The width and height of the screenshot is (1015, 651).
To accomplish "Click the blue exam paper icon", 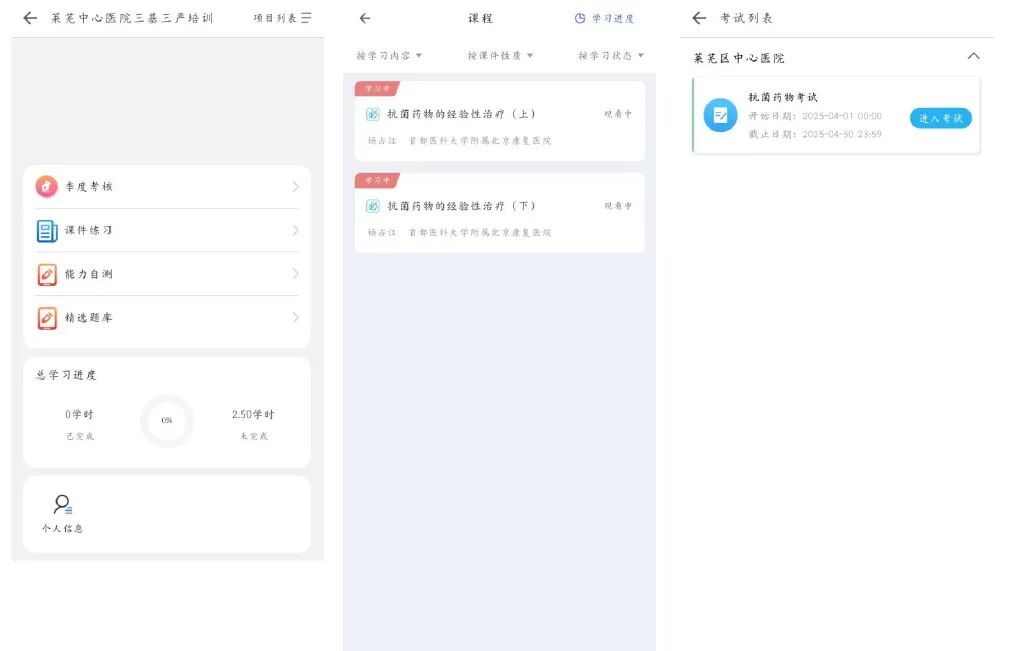I will click(x=719, y=114).
